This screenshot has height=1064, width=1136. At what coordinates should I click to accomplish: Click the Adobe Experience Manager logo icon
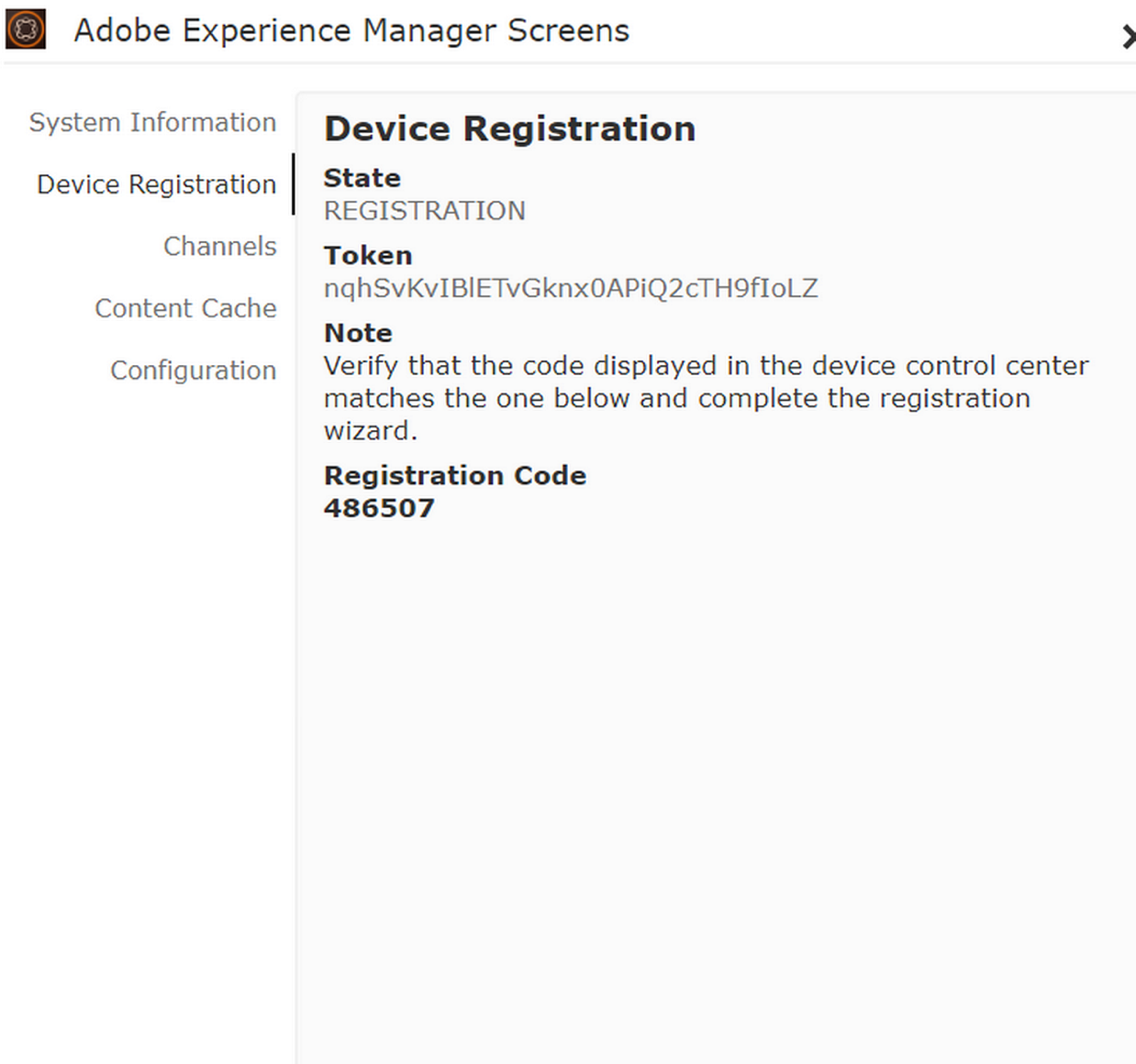pos(26,29)
